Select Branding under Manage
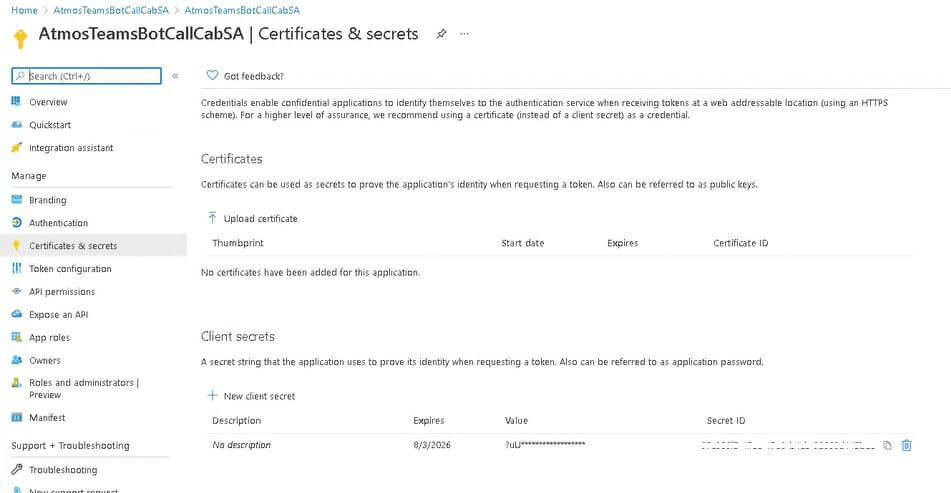This screenshot has height=493, width=951. (47, 200)
